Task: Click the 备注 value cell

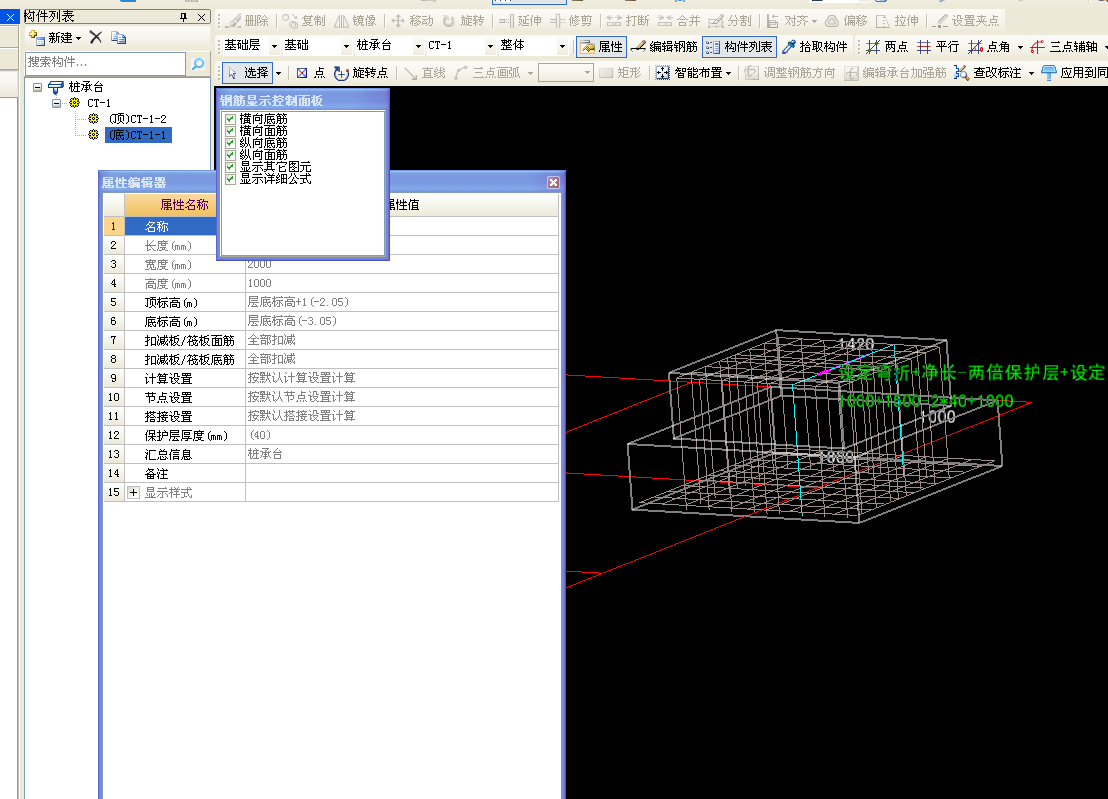Action: tap(401, 473)
